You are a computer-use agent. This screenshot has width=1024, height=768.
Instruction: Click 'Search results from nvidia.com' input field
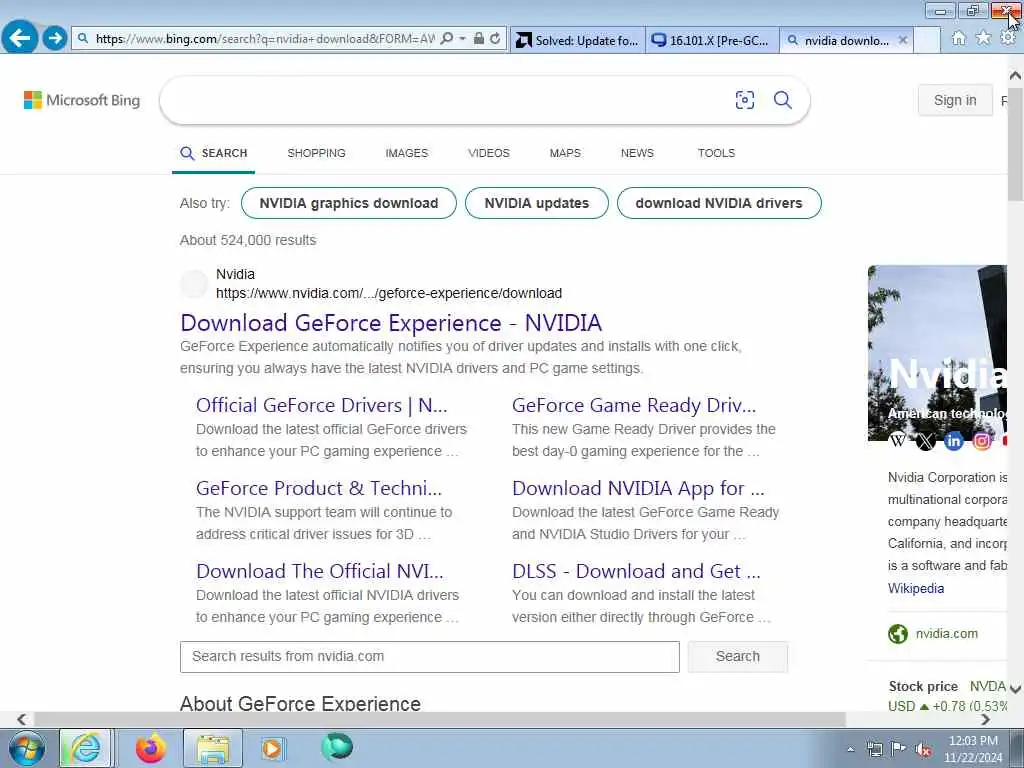[x=430, y=656]
